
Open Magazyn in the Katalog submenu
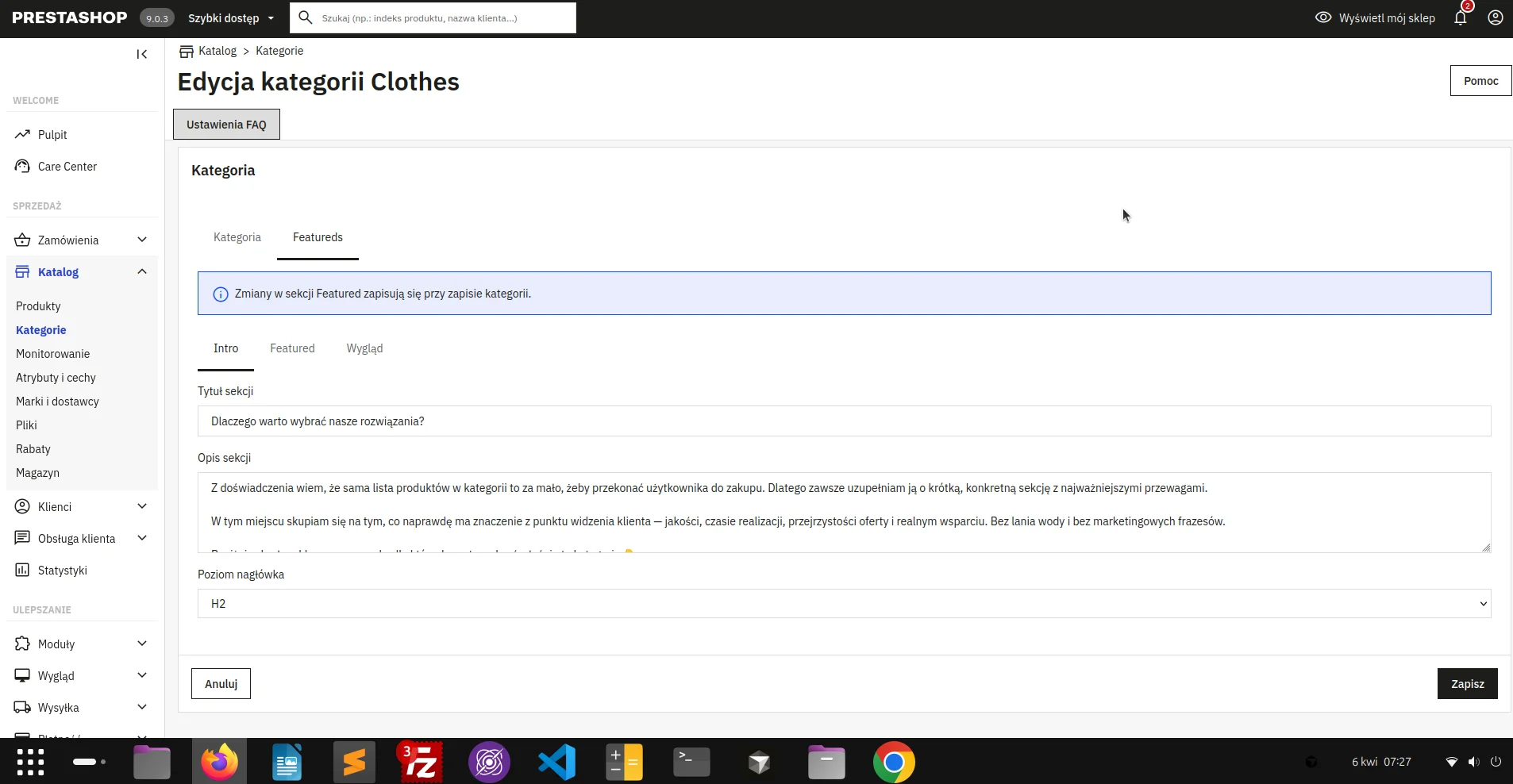pos(37,473)
